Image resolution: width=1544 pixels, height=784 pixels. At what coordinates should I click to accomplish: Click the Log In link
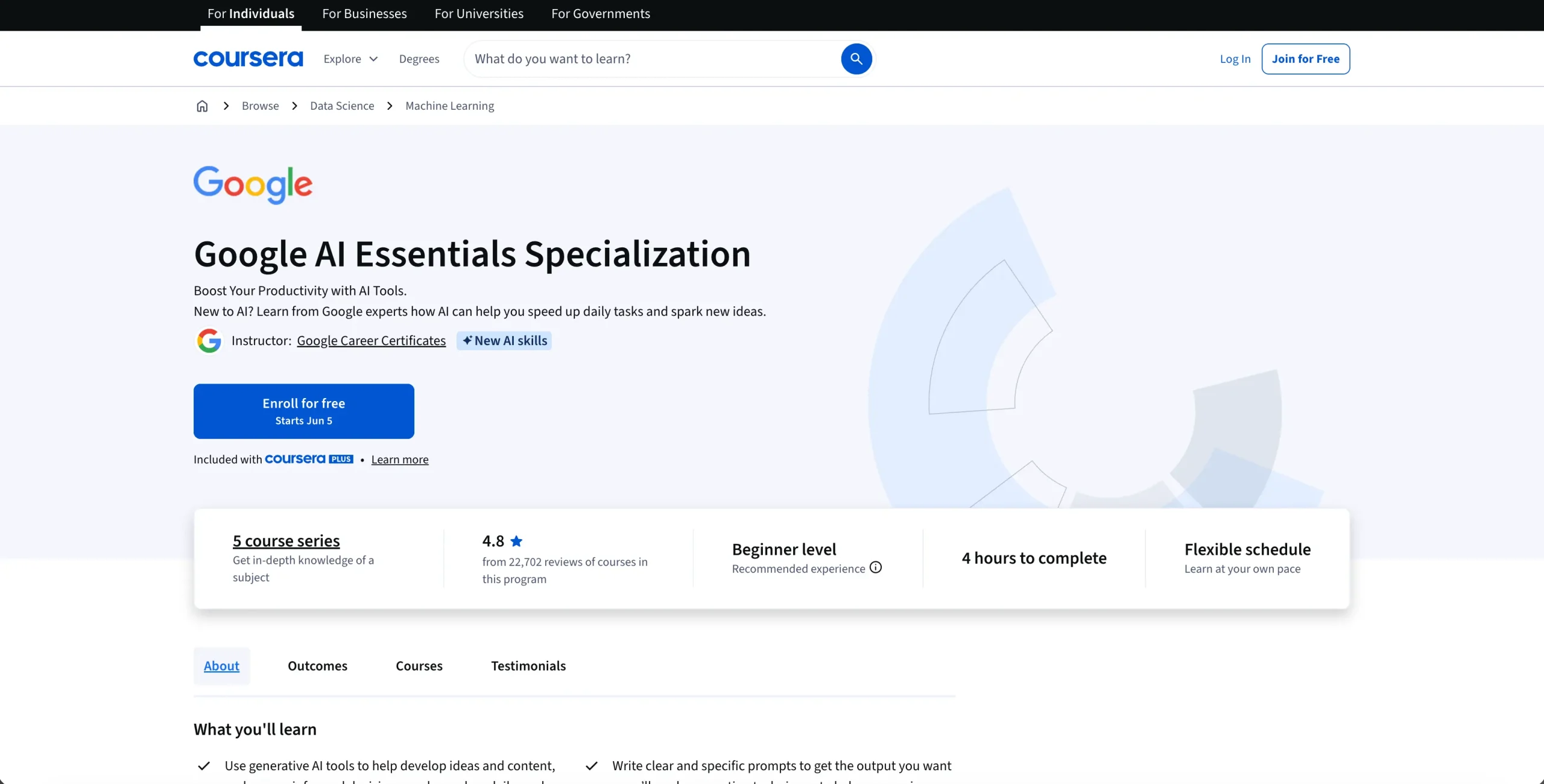(1235, 58)
